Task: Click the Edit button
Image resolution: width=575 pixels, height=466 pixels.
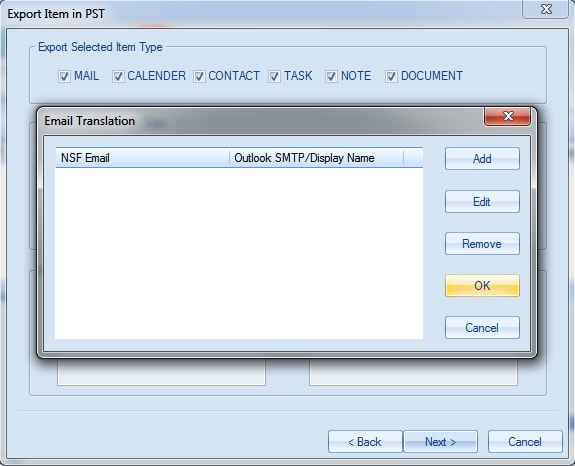Action: 482,202
